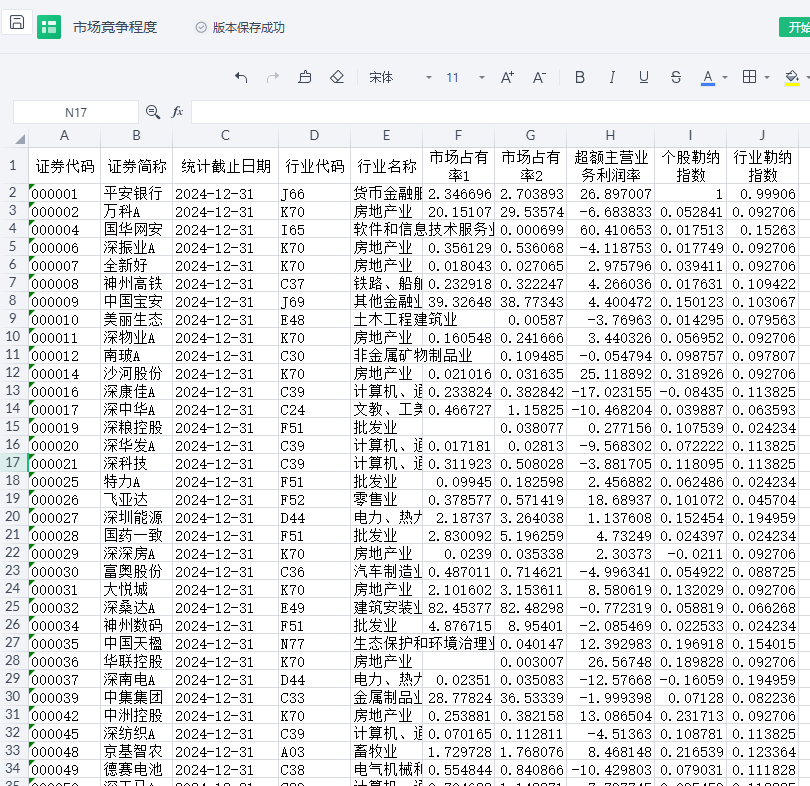The width and height of the screenshot is (810, 786).
Task: Click the save icon at top left
Action: click(18, 23)
